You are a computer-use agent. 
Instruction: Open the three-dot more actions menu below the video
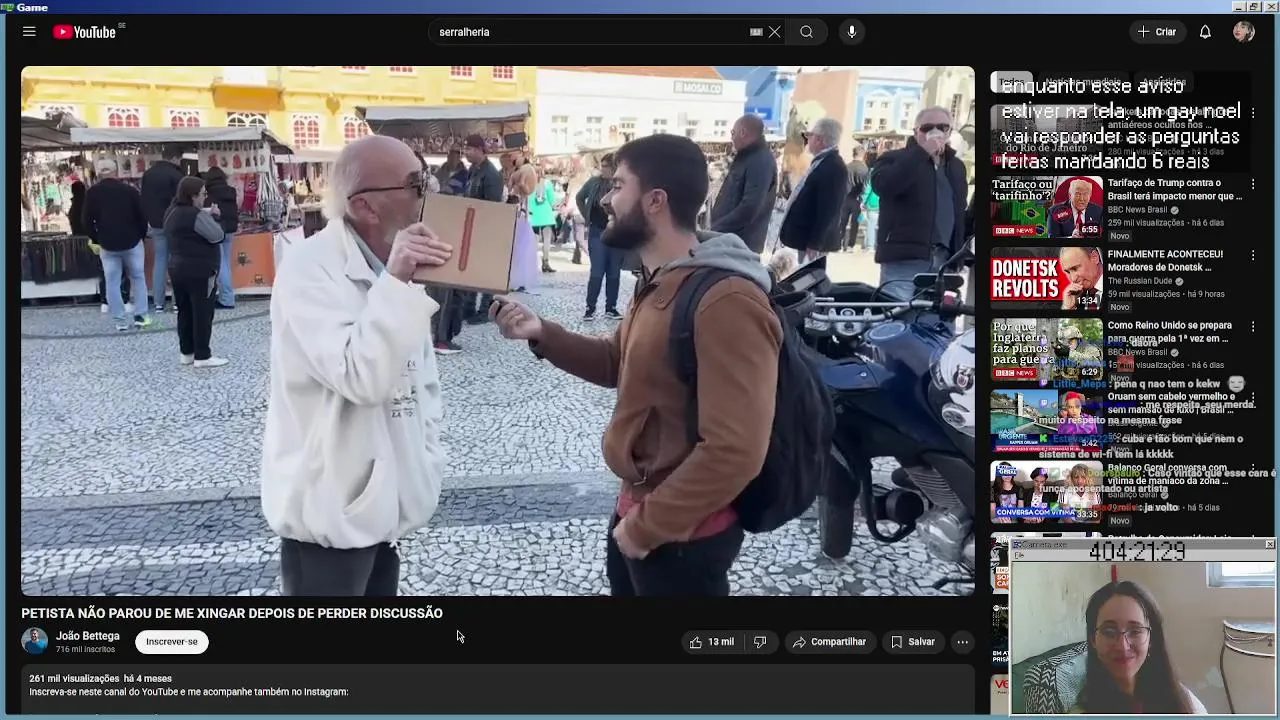[x=962, y=642]
